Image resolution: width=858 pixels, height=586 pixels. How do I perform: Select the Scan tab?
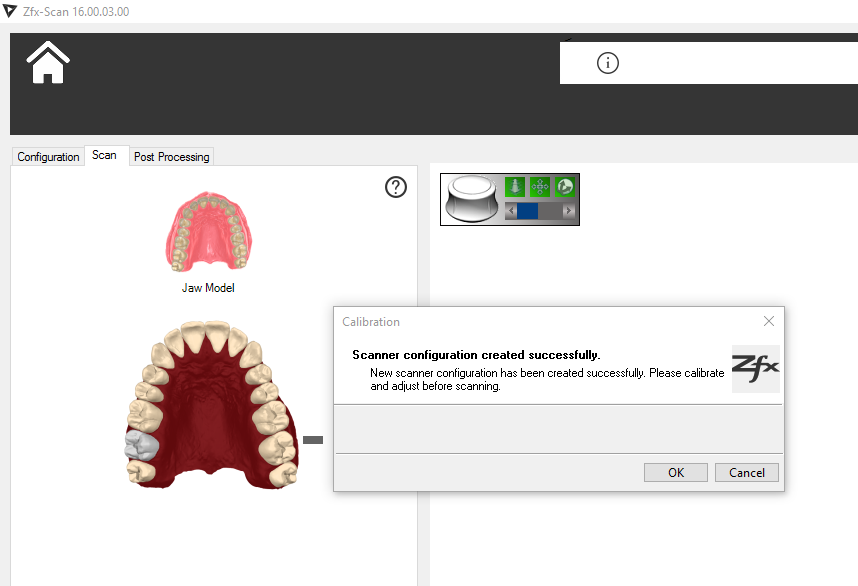[x=104, y=155]
